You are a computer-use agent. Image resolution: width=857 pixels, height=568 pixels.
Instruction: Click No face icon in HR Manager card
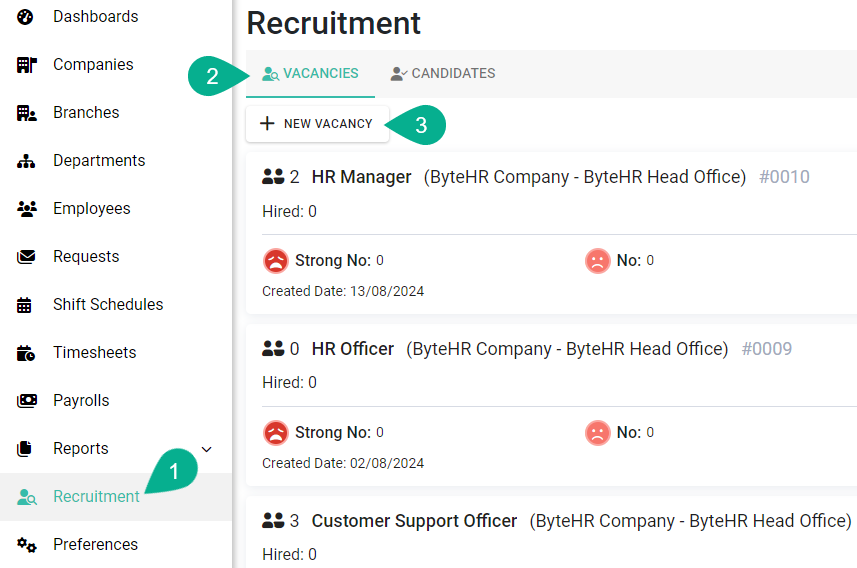(x=598, y=261)
